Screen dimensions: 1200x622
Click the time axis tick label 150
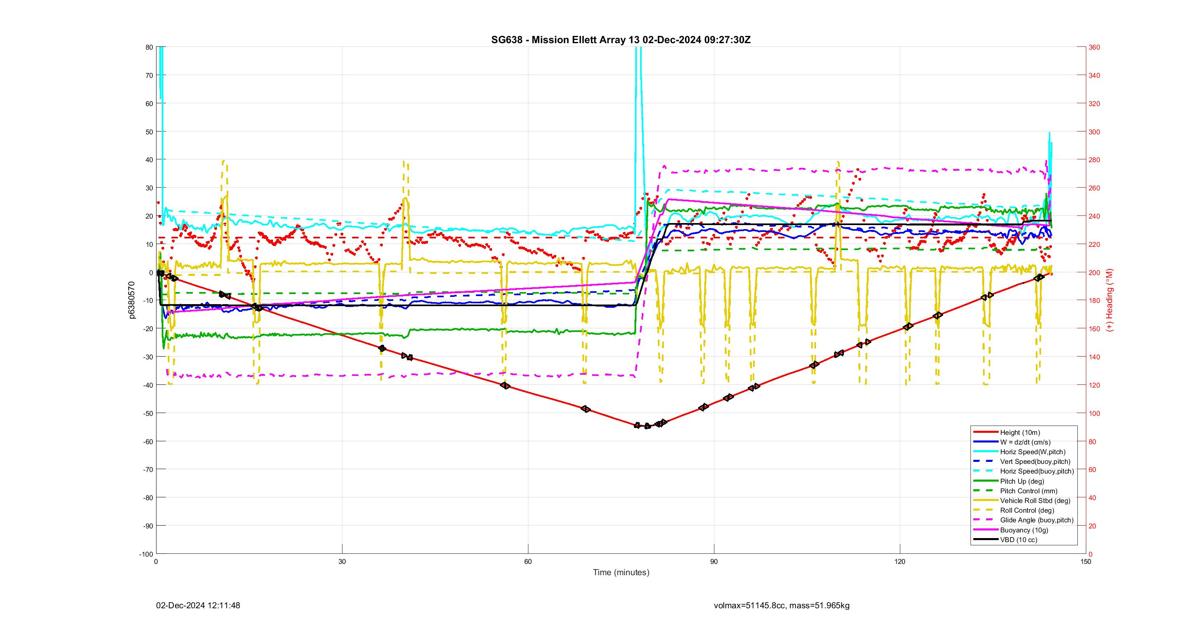pos(1086,562)
